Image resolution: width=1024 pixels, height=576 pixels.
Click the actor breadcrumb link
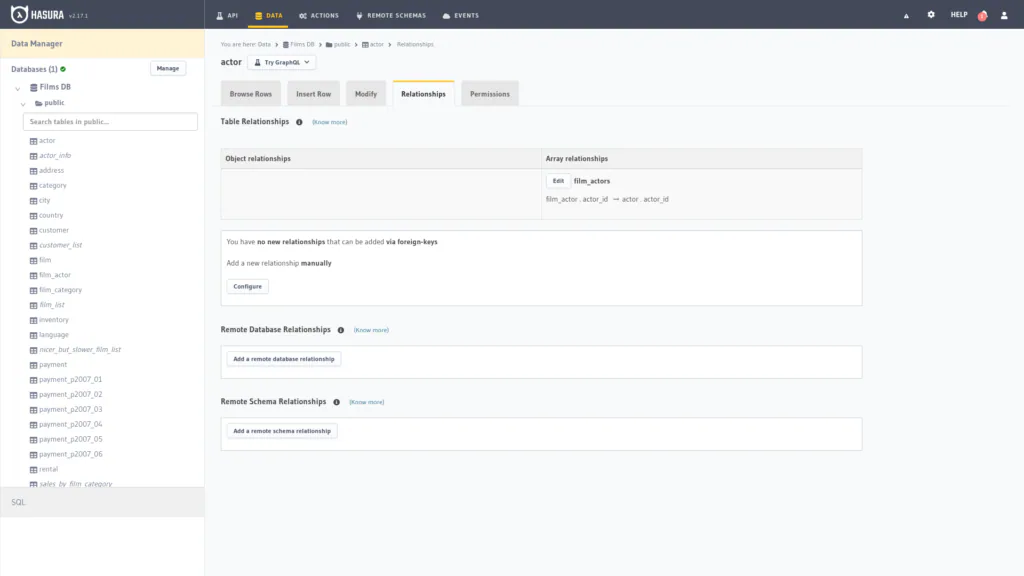(372, 44)
